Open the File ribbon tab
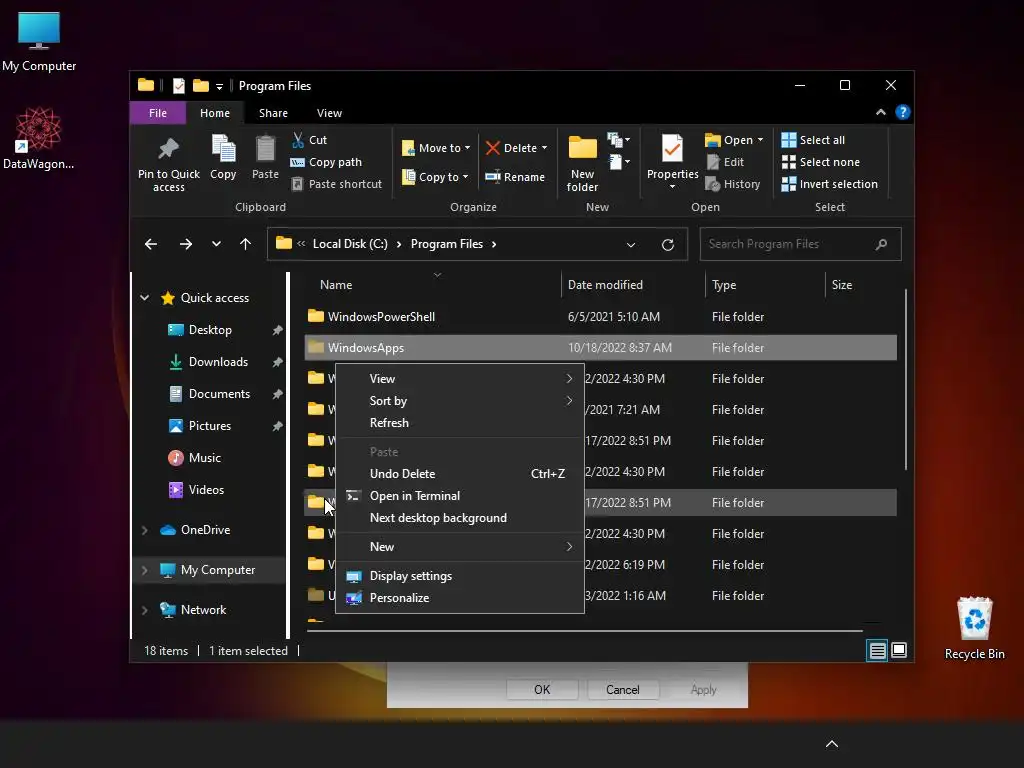1024x768 pixels. (x=157, y=113)
